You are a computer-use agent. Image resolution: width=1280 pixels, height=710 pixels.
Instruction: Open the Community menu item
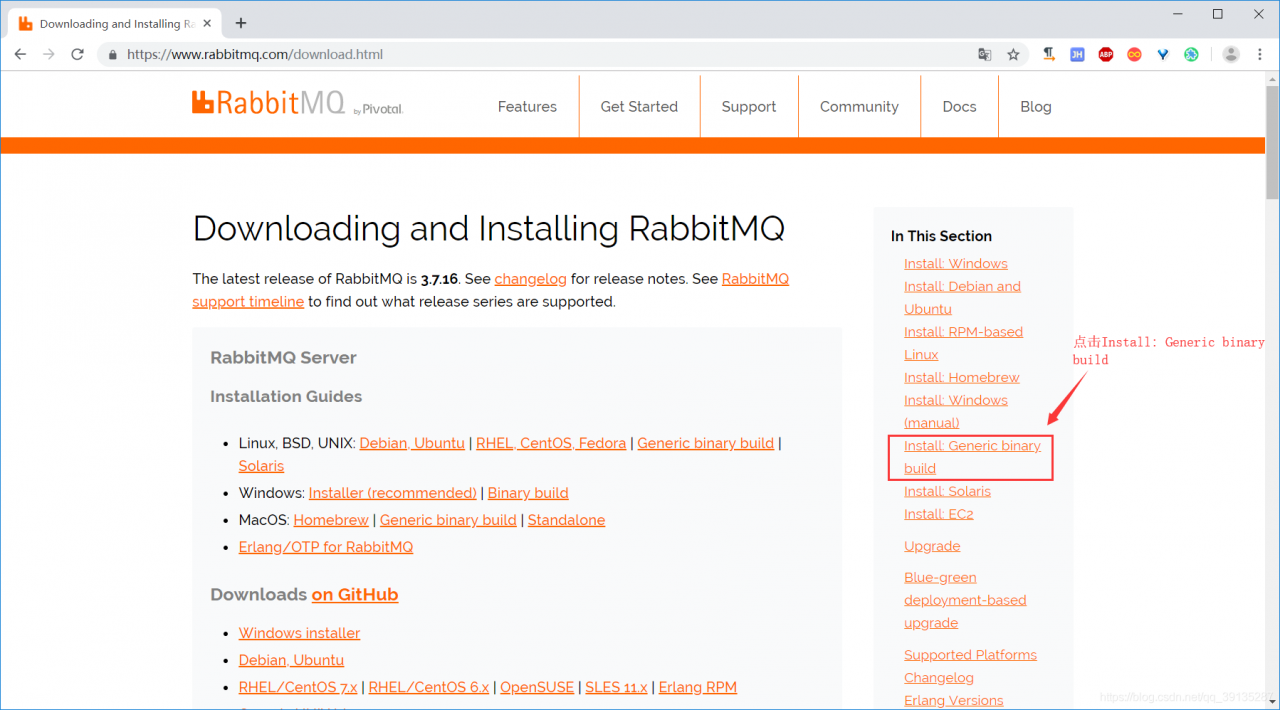click(x=859, y=107)
